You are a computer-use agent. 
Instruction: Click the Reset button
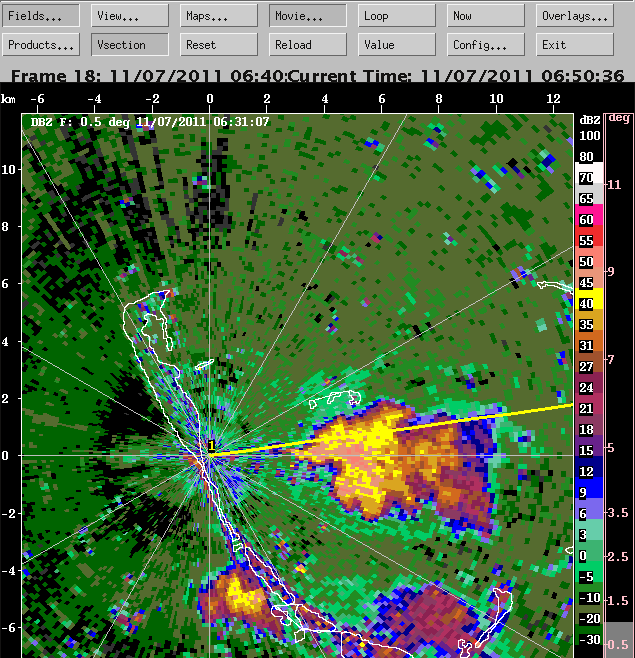[219, 44]
